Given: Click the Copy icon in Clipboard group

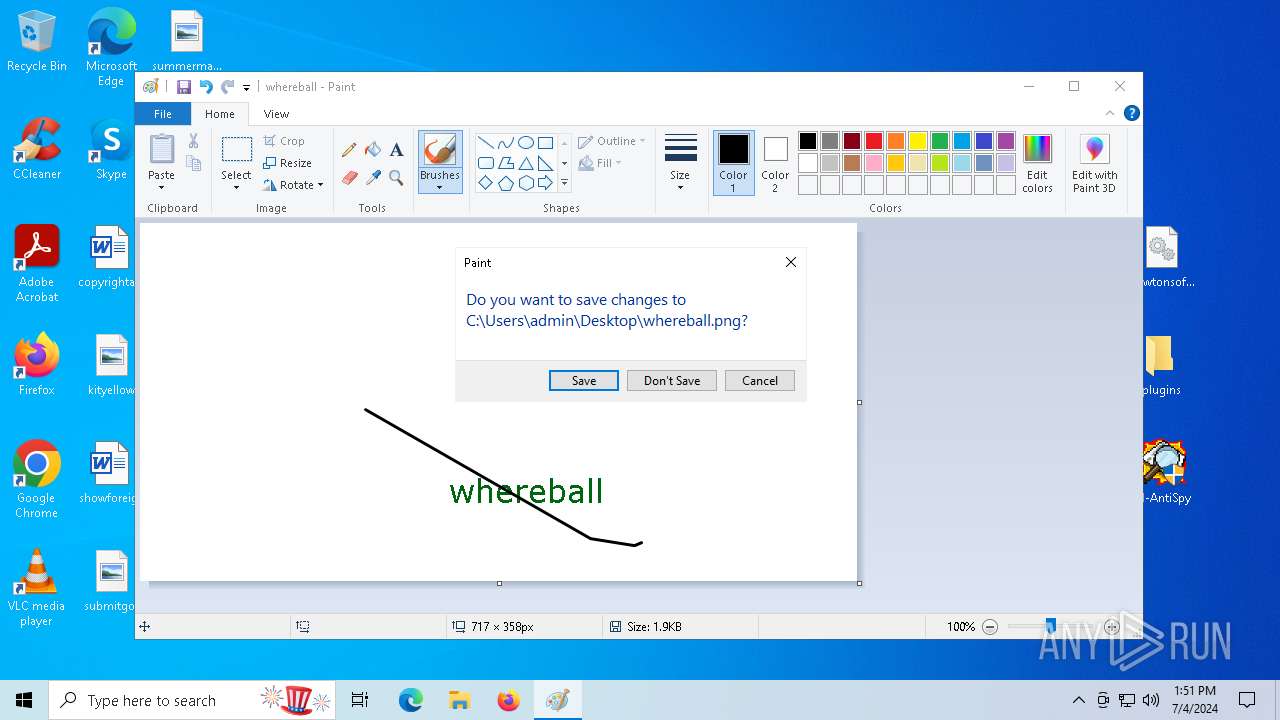Looking at the screenshot, I should tap(193, 163).
